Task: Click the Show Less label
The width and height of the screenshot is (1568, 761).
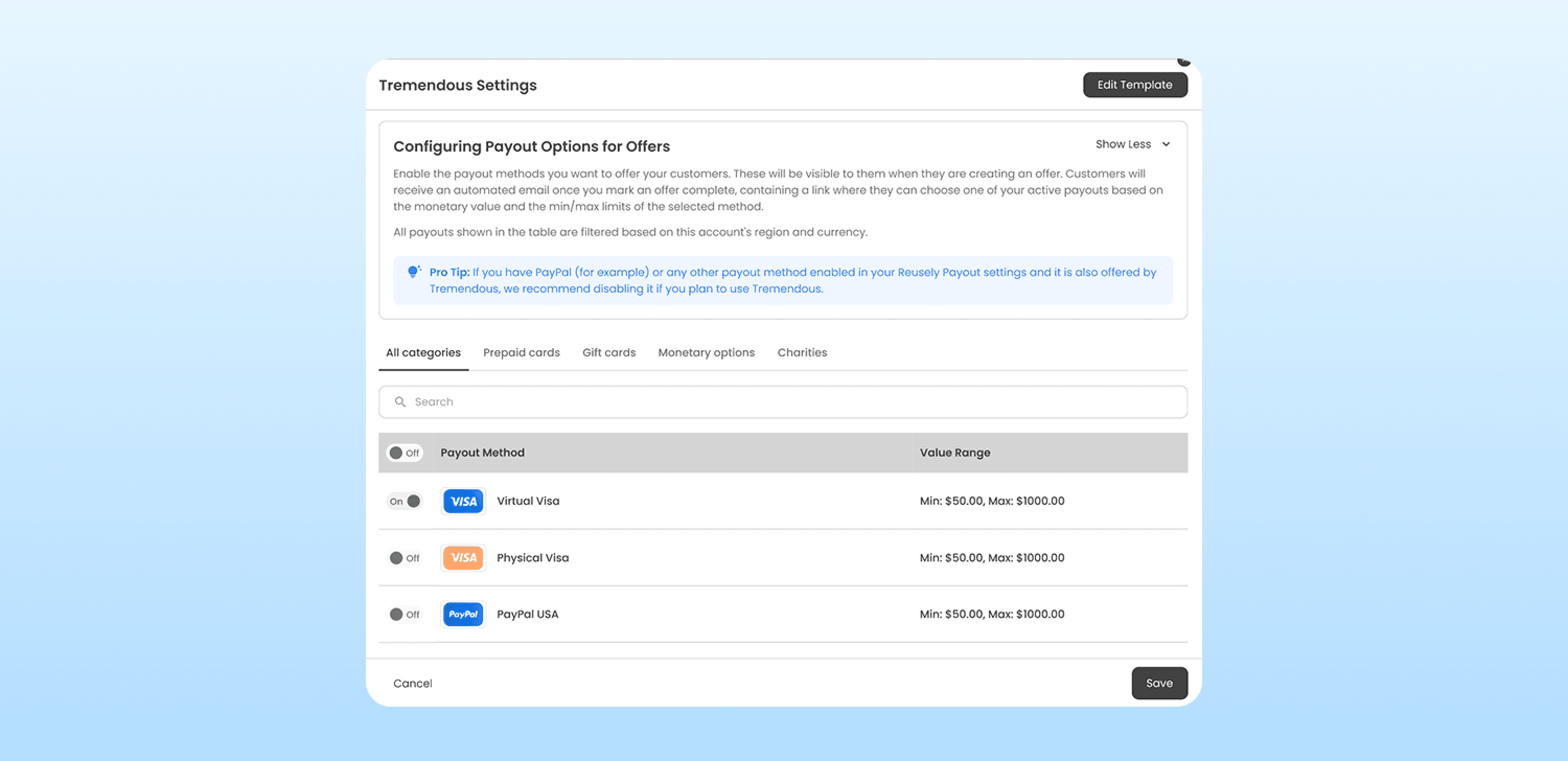Action: coord(1123,144)
